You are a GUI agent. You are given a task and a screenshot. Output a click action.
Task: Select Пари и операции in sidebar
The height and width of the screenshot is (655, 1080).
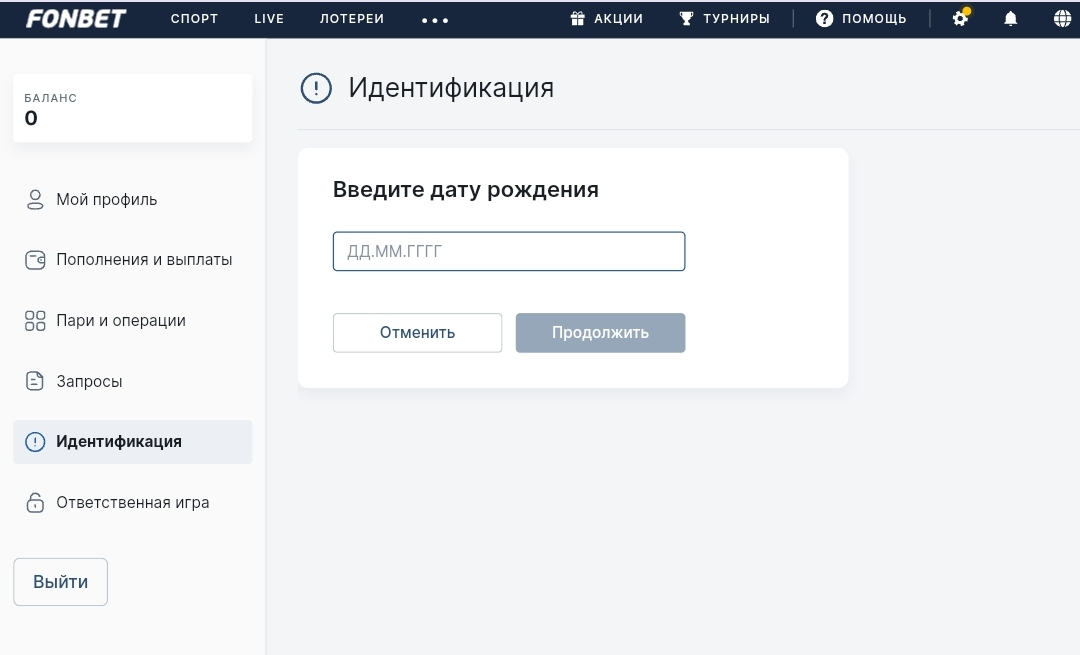coord(121,321)
